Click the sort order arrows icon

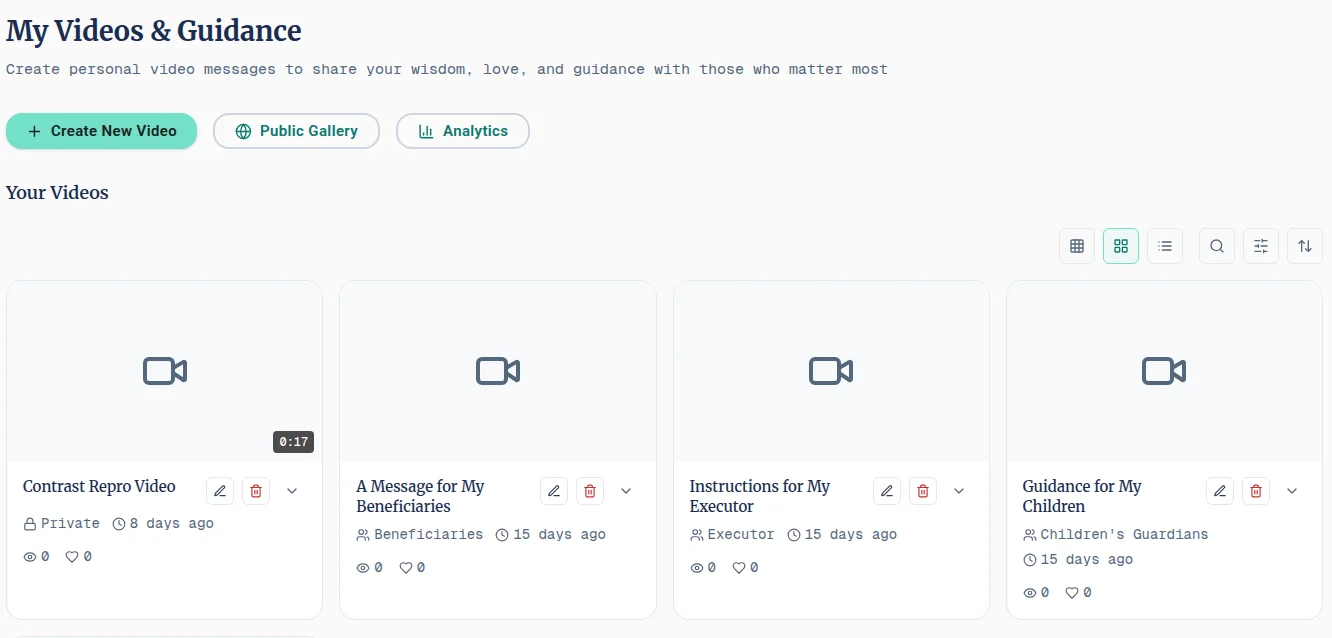click(1305, 246)
